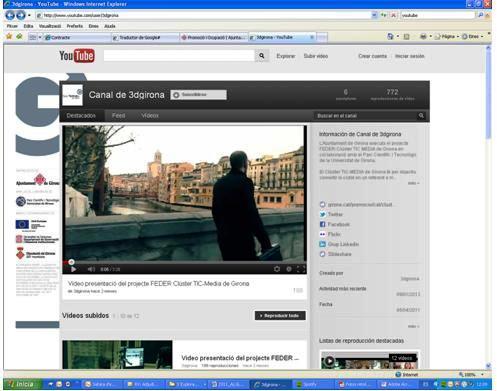
Task: Subscribe to Canal de 3dgirona
Action: coord(198,95)
